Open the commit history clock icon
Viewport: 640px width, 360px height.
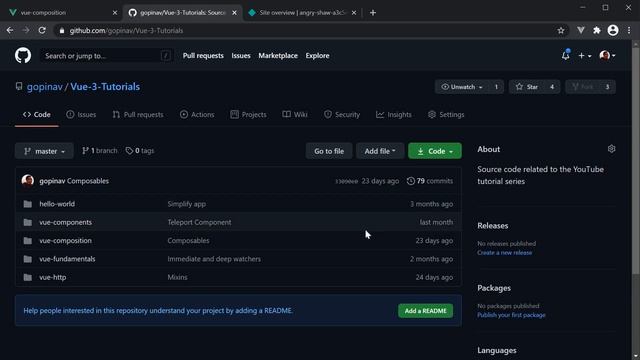[411, 181]
